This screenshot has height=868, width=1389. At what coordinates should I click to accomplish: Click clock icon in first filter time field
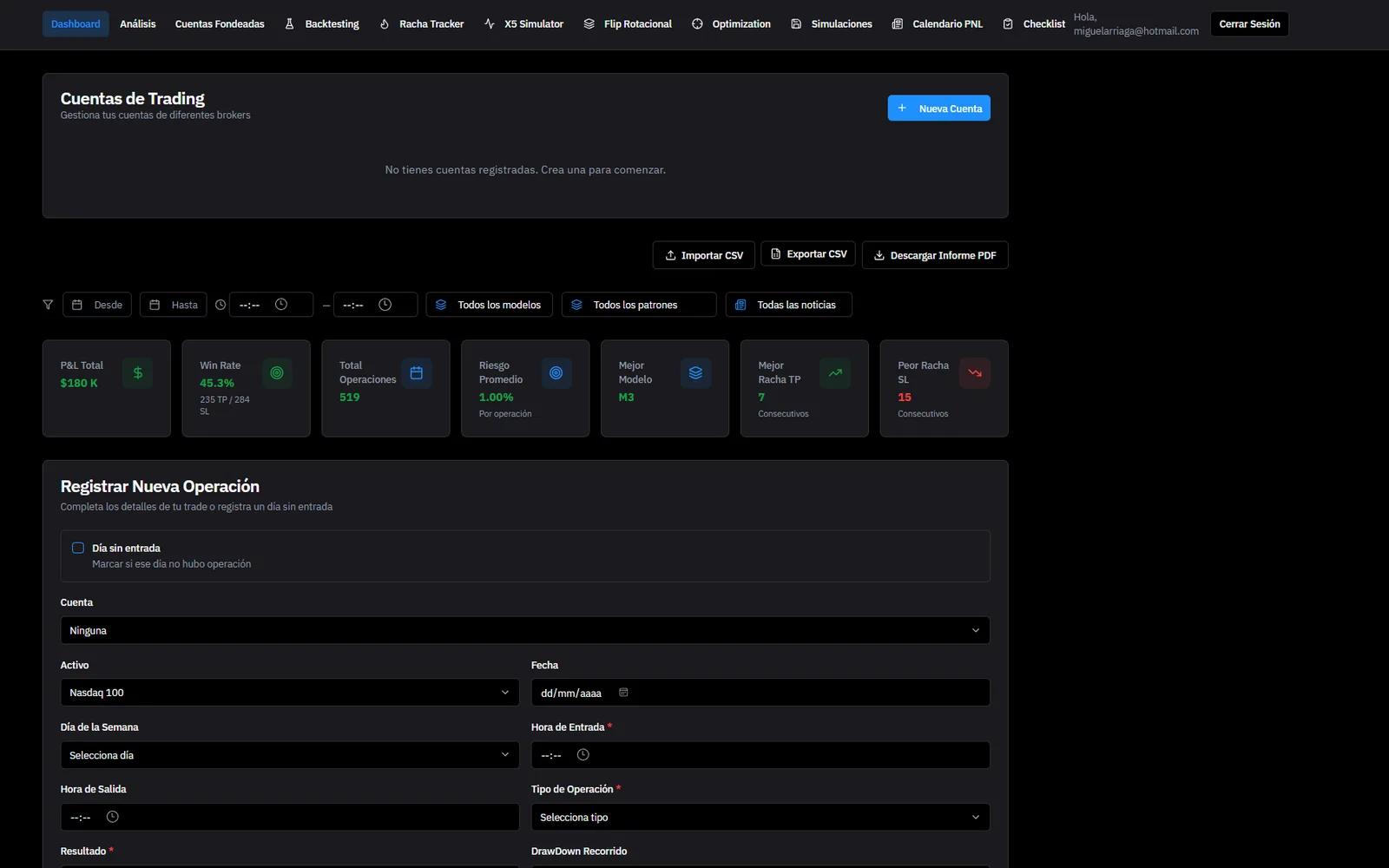coord(281,305)
